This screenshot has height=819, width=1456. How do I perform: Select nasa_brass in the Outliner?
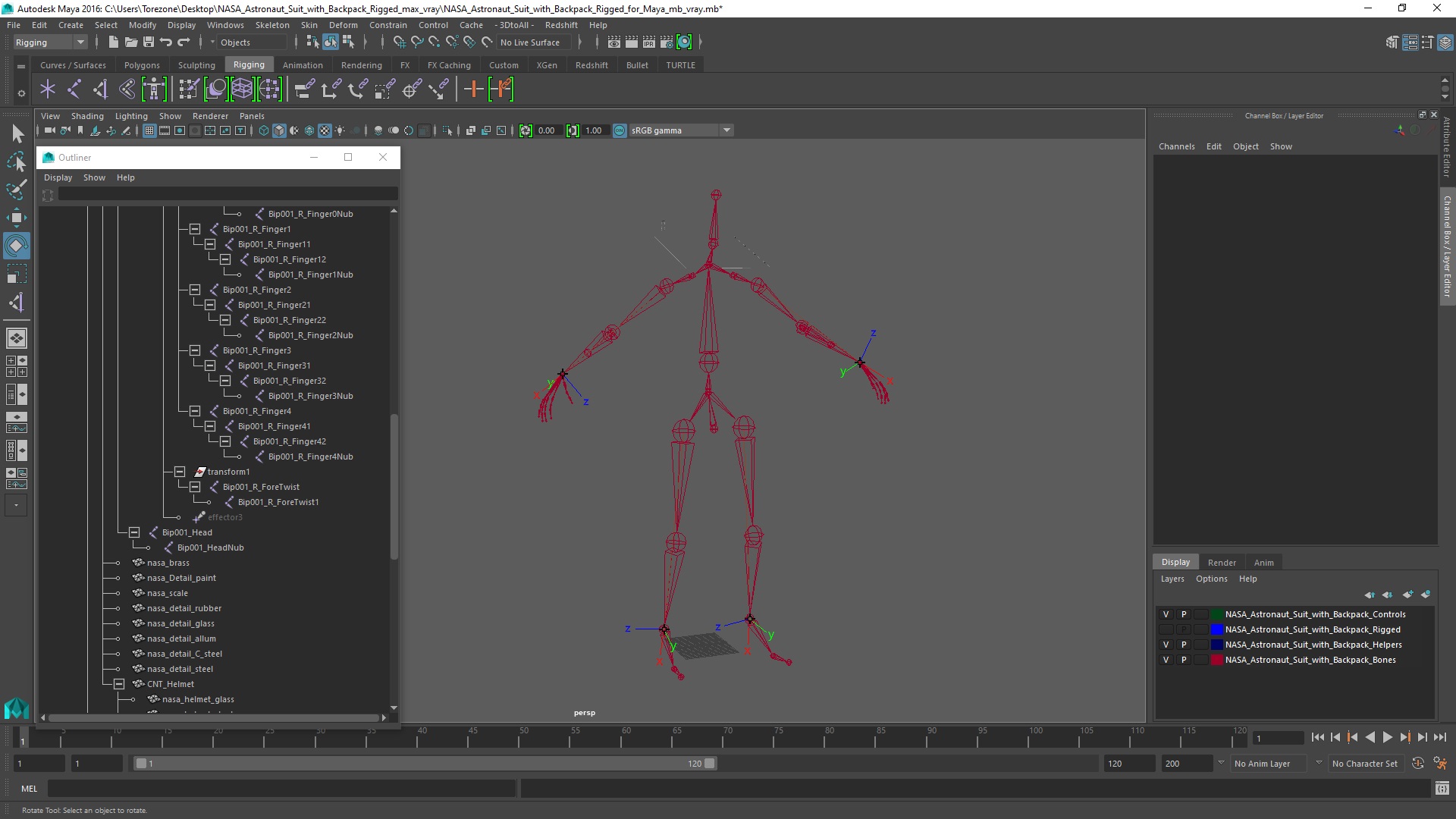point(168,563)
